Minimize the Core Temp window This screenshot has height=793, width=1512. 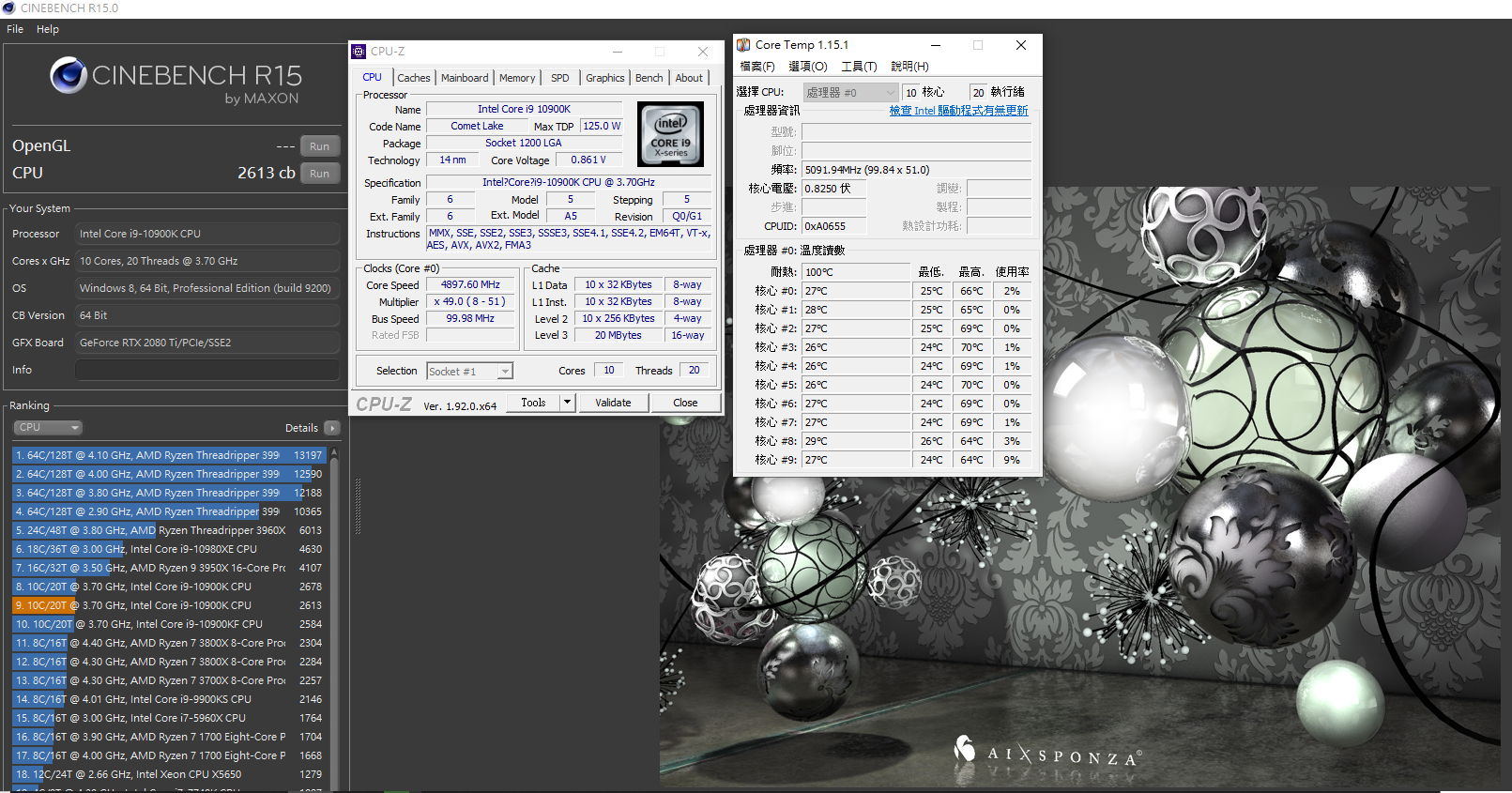point(936,45)
